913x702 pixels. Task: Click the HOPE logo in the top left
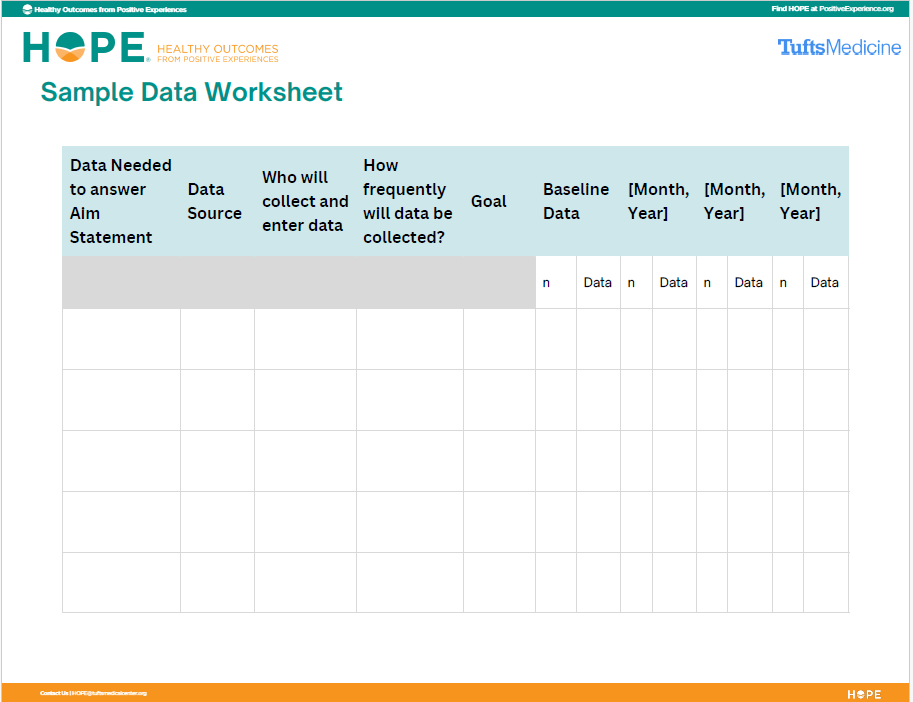click(83, 47)
